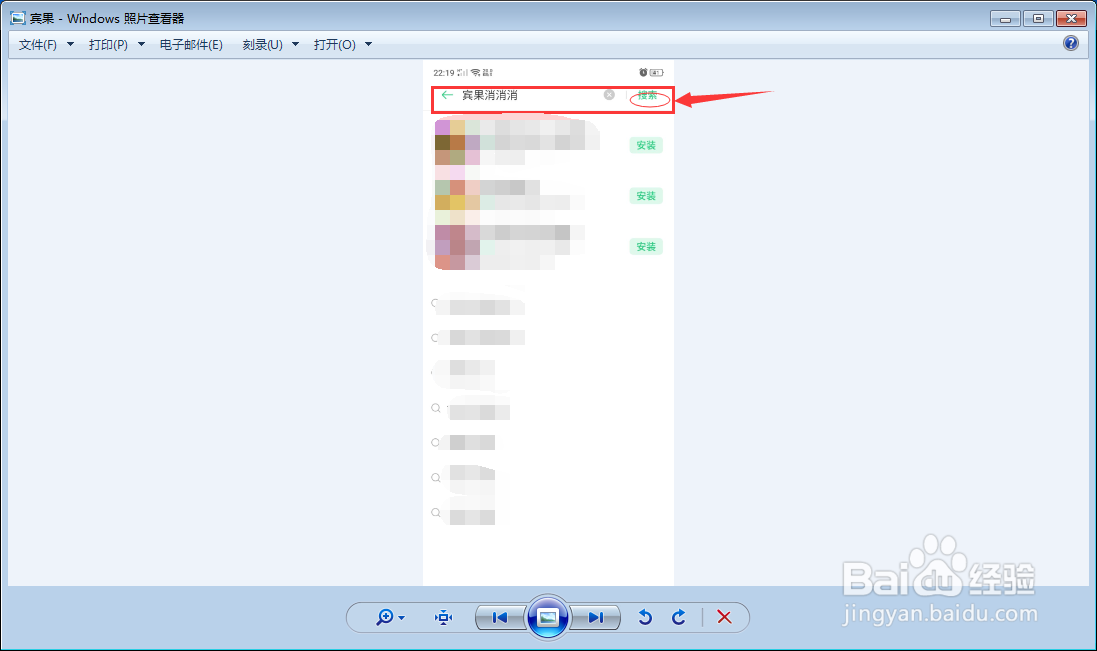Expand the 刻录(U) dropdown arrow

[295, 45]
